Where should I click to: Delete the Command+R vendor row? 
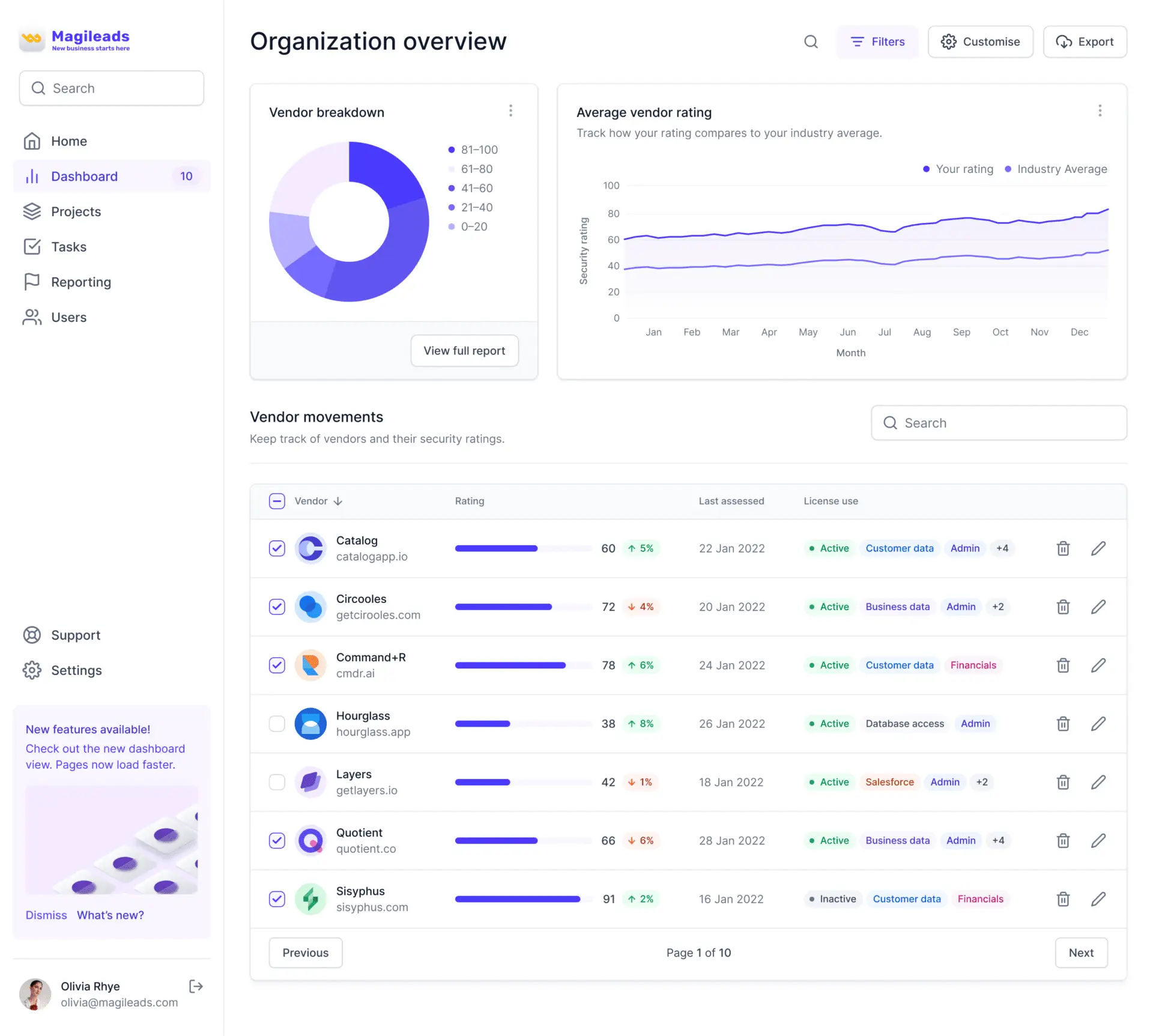click(1063, 665)
